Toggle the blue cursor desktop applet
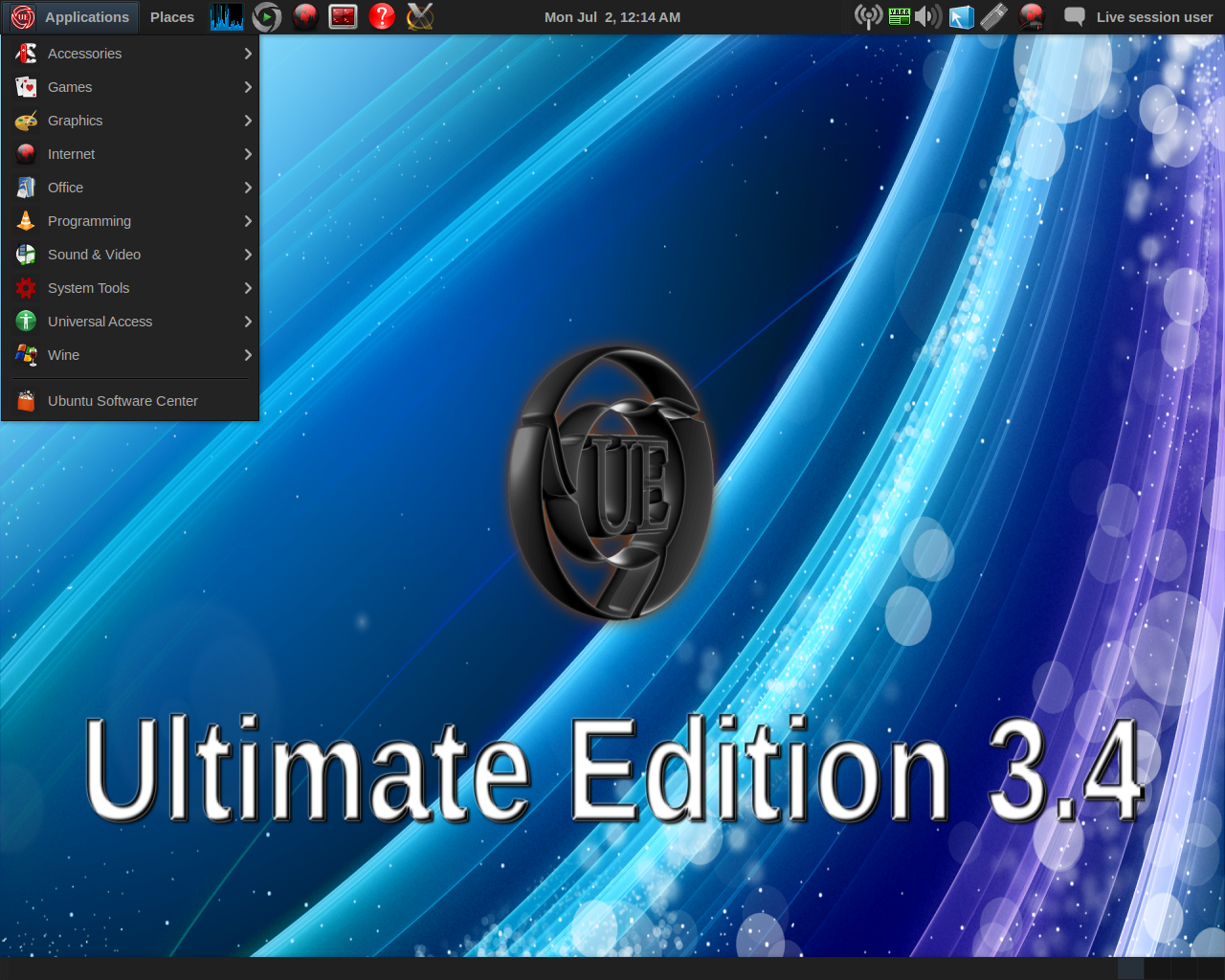 [x=961, y=16]
